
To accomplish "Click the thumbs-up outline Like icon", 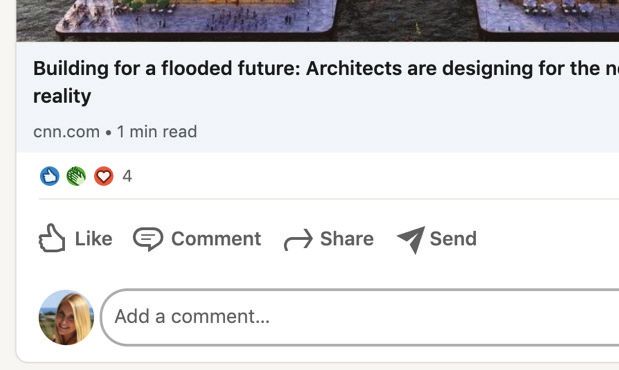I will (52, 238).
